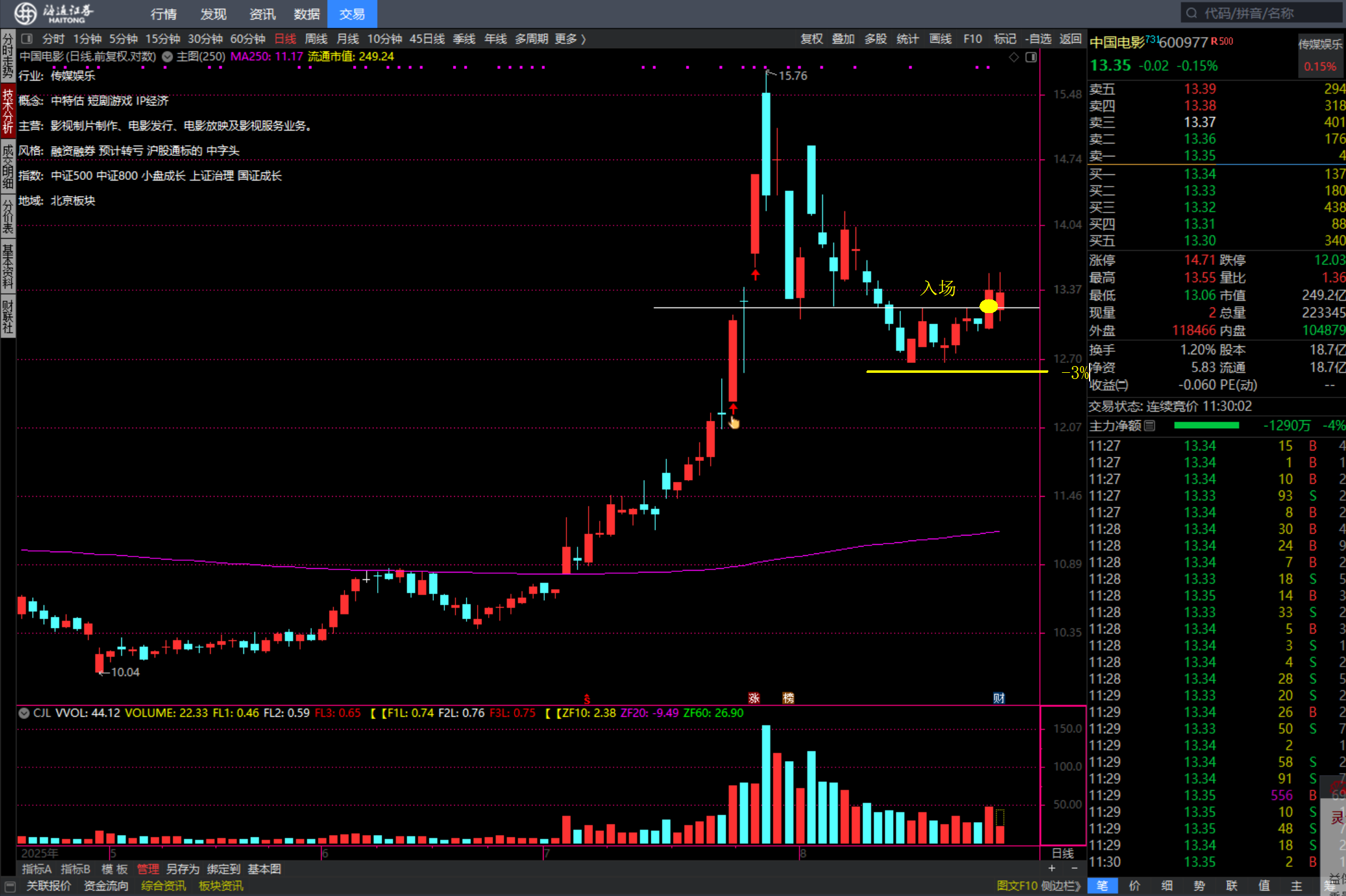
Task: Click the stock code search field
Action: point(1262,13)
